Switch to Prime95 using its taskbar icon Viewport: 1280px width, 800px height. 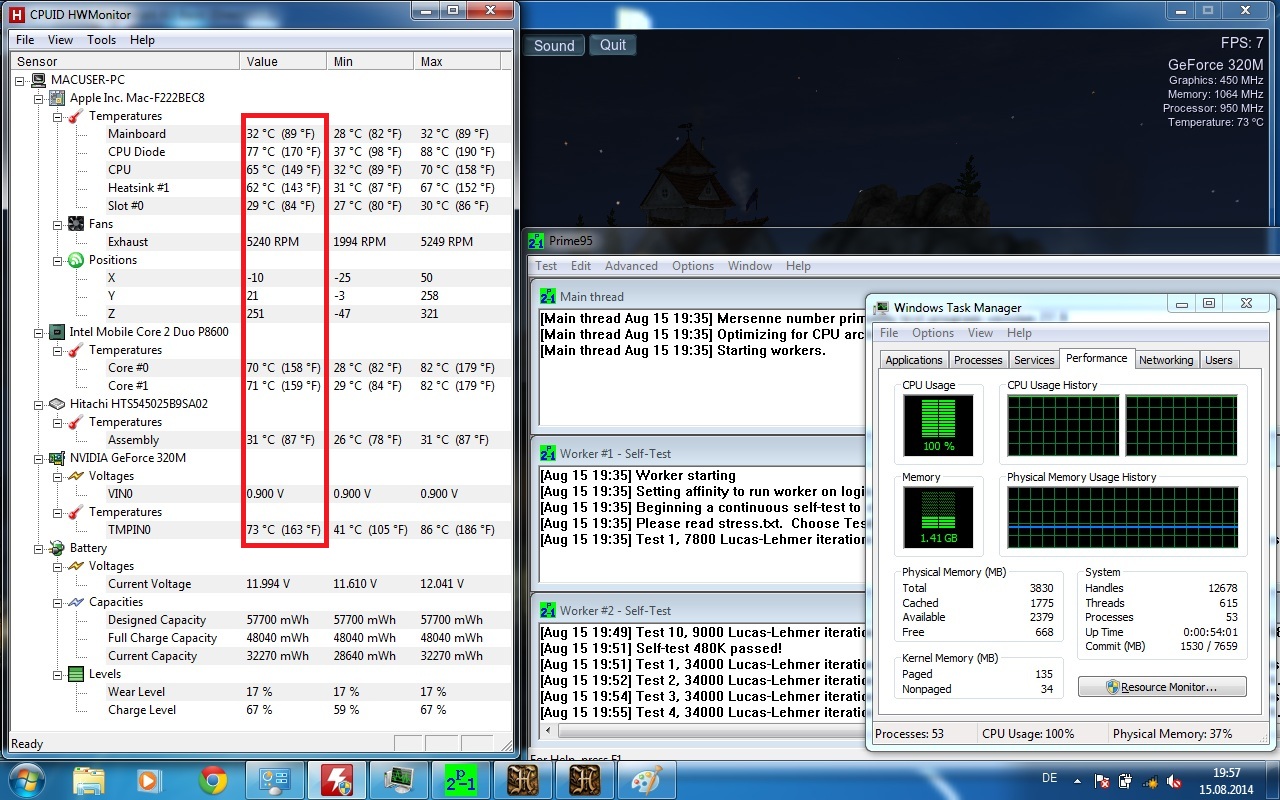click(460, 780)
